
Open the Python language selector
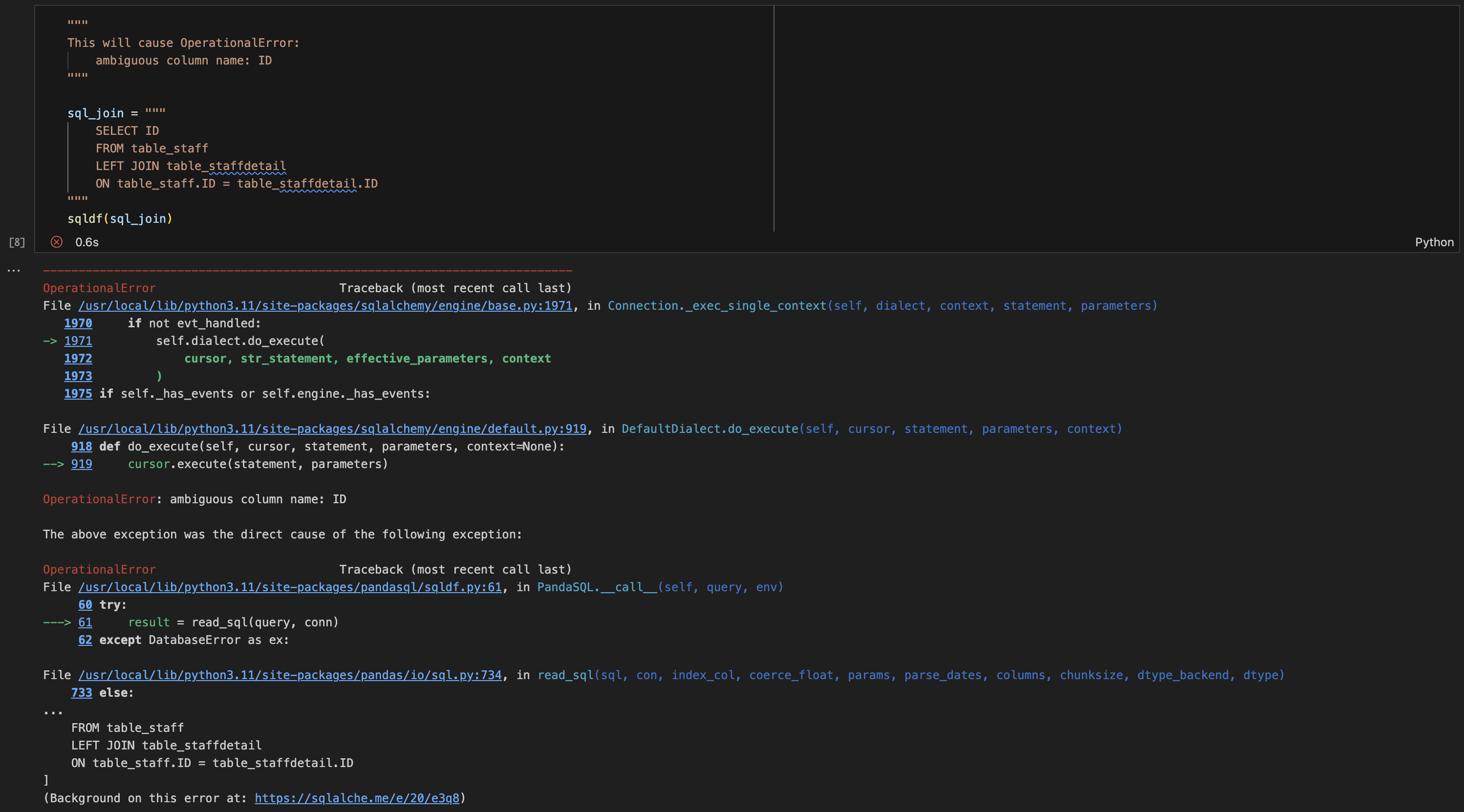[1434, 242]
